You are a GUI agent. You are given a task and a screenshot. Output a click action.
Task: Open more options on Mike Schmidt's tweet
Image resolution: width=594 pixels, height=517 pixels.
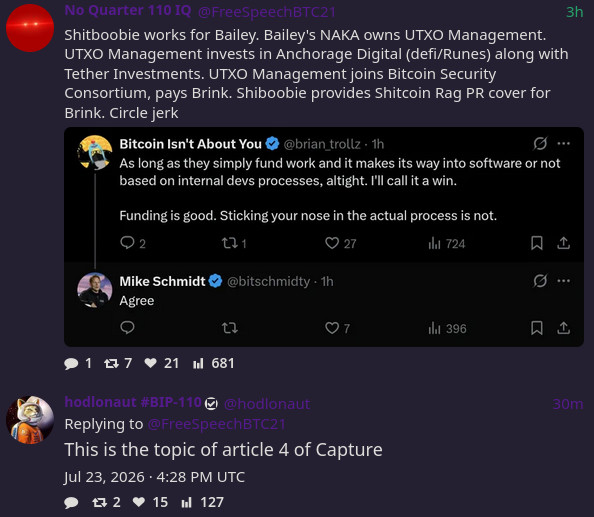[x=563, y=281]
